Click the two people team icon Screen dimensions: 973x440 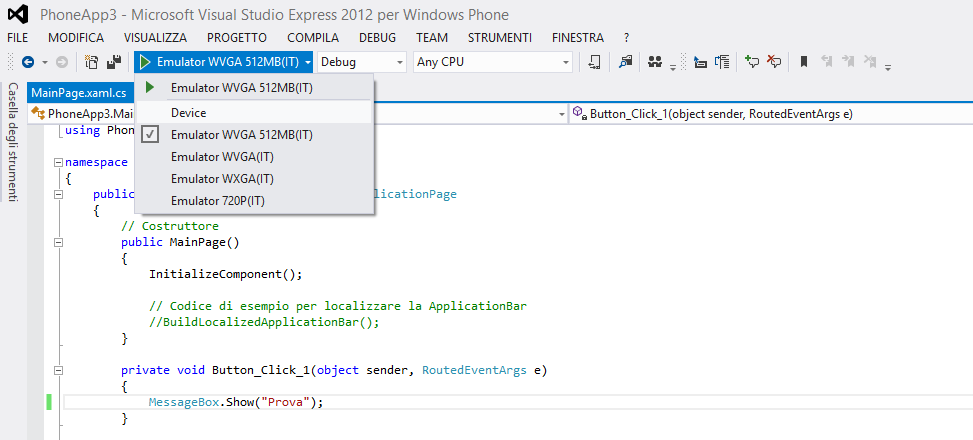(x=655, y=62)
